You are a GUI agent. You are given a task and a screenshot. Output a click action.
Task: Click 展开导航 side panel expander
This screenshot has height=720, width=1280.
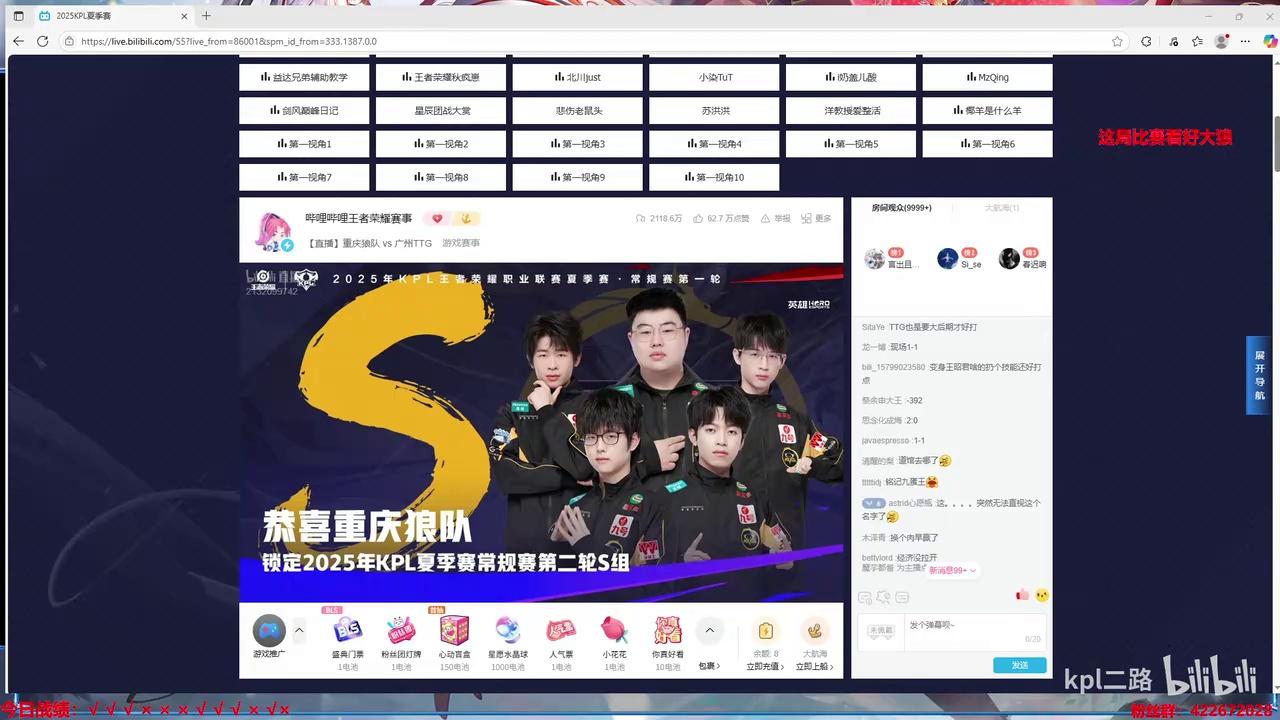coord(1259,375)
